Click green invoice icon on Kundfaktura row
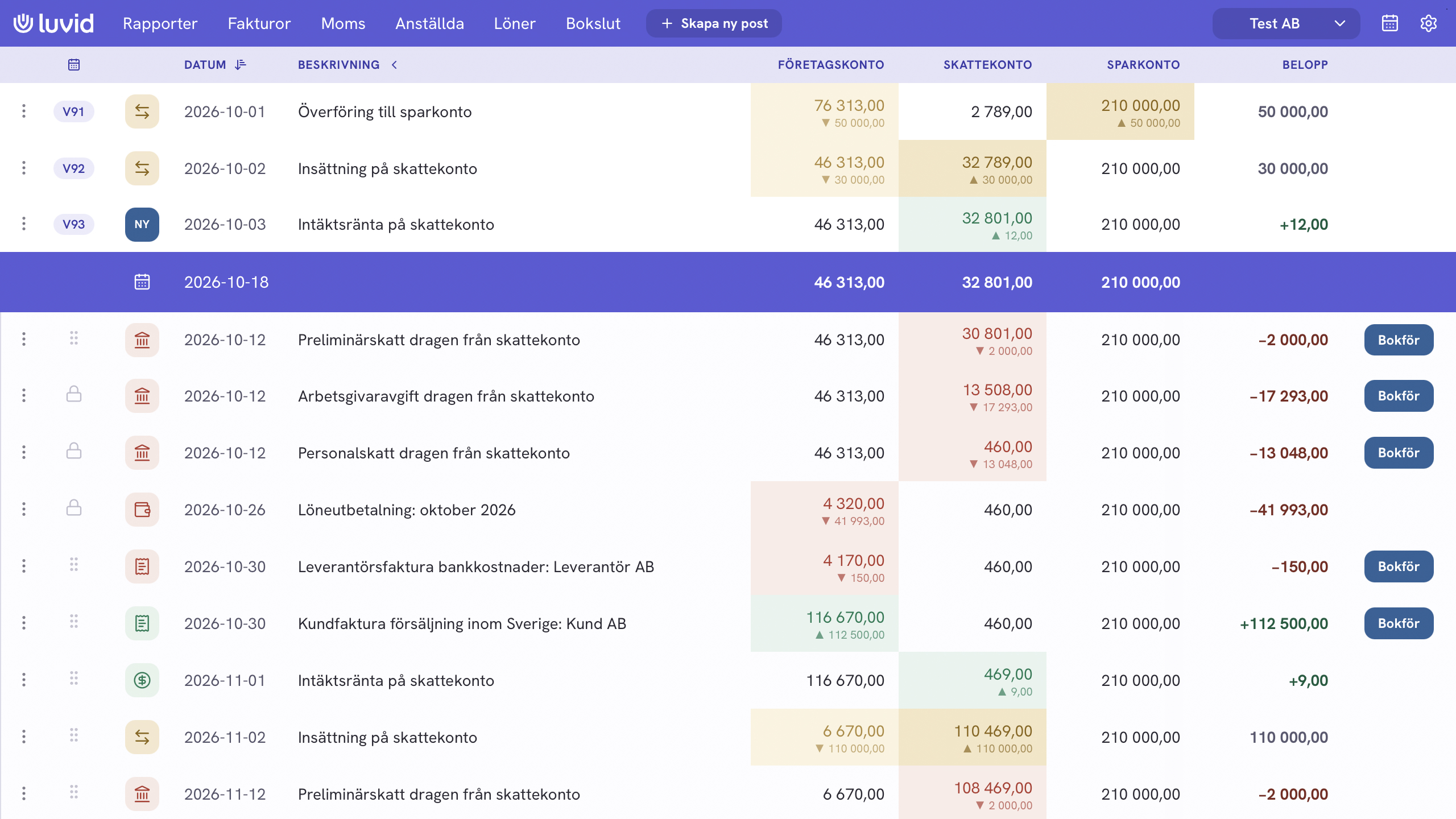This screenshot has height=819, width=1456. pos(142,623)
